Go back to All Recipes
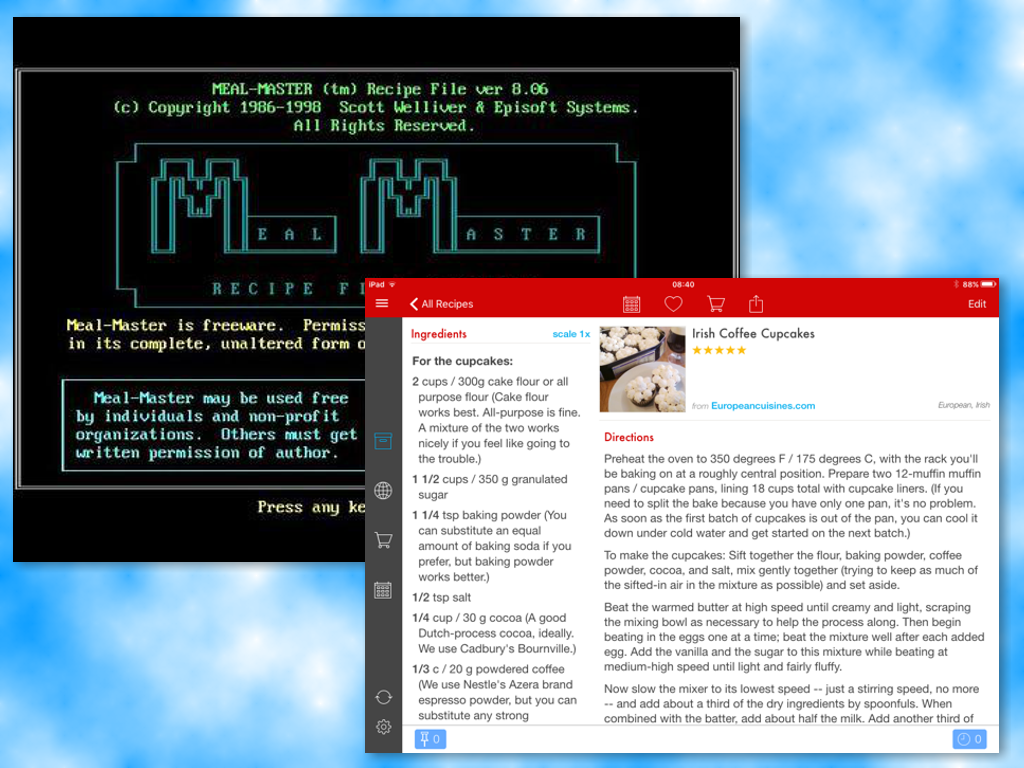This screenshot has width=1024, height=768. tap(441, 304)
